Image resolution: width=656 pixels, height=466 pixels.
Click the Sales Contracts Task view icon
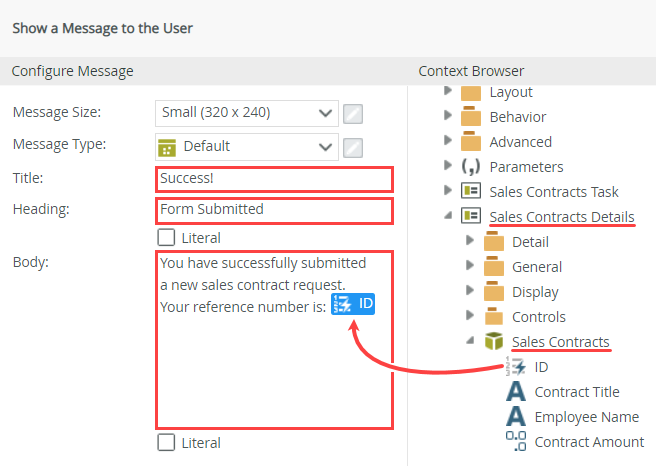pyautogui.click(x=471, y=191)
